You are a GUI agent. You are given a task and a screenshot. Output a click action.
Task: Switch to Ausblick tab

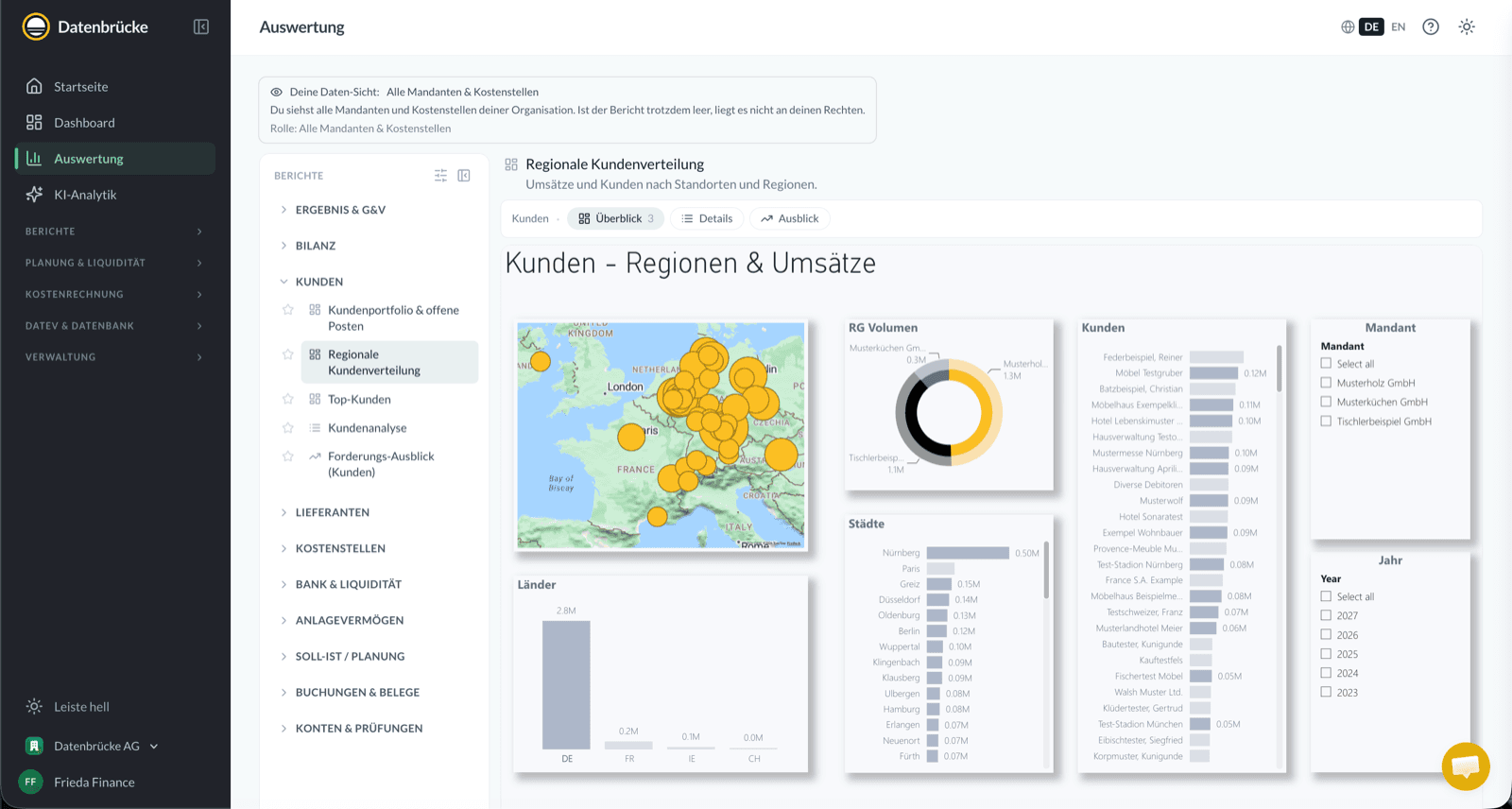tap(790, 218)
